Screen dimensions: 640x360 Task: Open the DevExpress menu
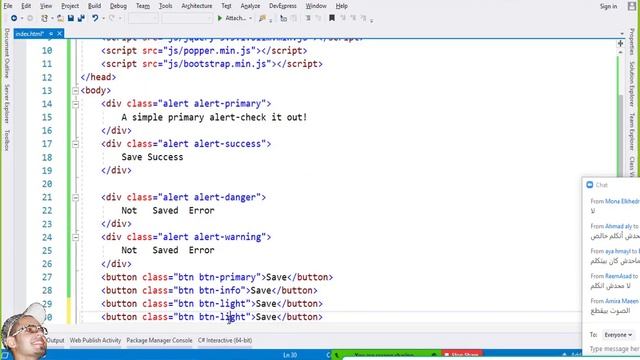[x=283, y=6]
